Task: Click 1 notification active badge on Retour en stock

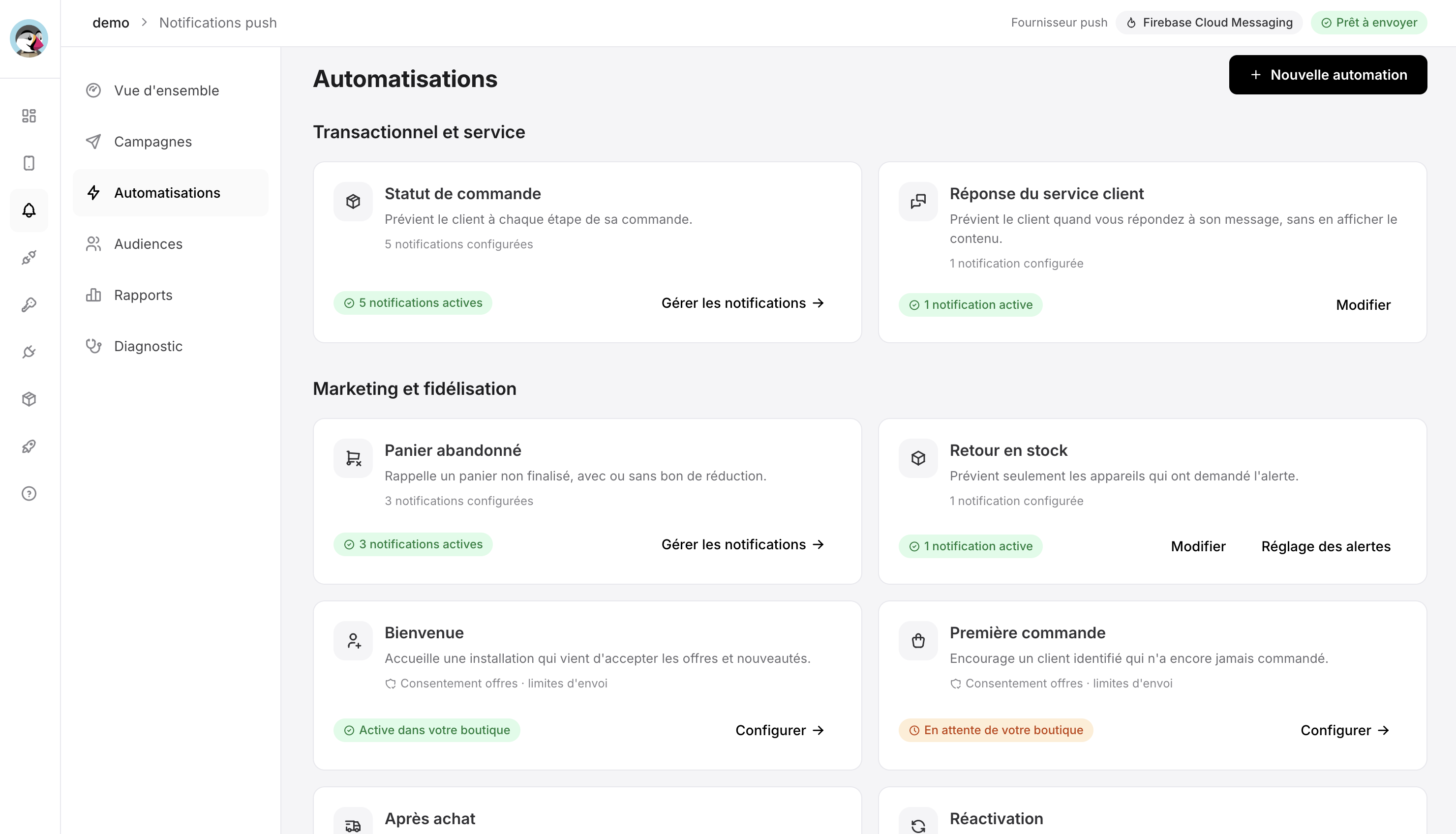Action: (971, 546)
